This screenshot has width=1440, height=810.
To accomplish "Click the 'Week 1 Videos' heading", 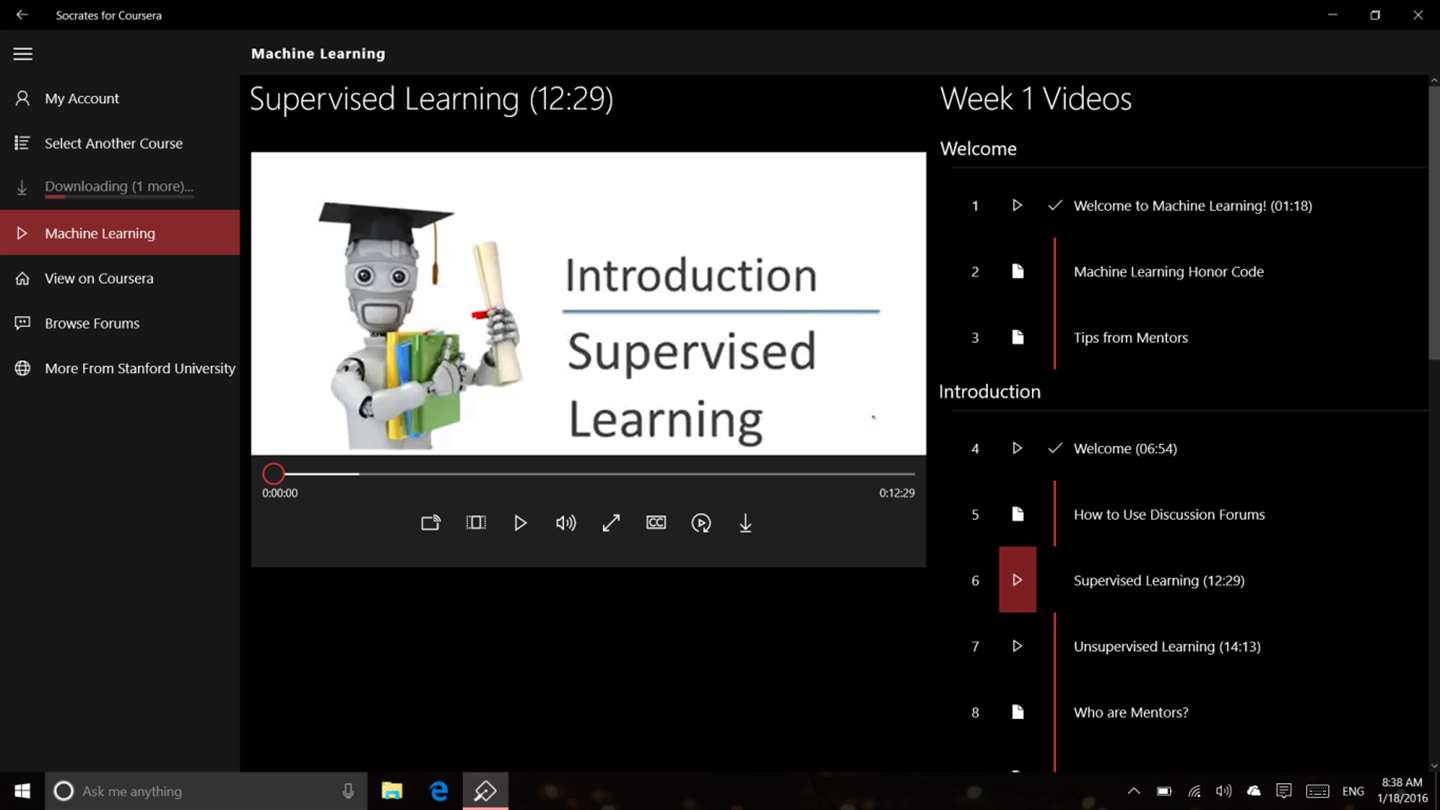I will pyautogui.click(x=1036, y=98).
